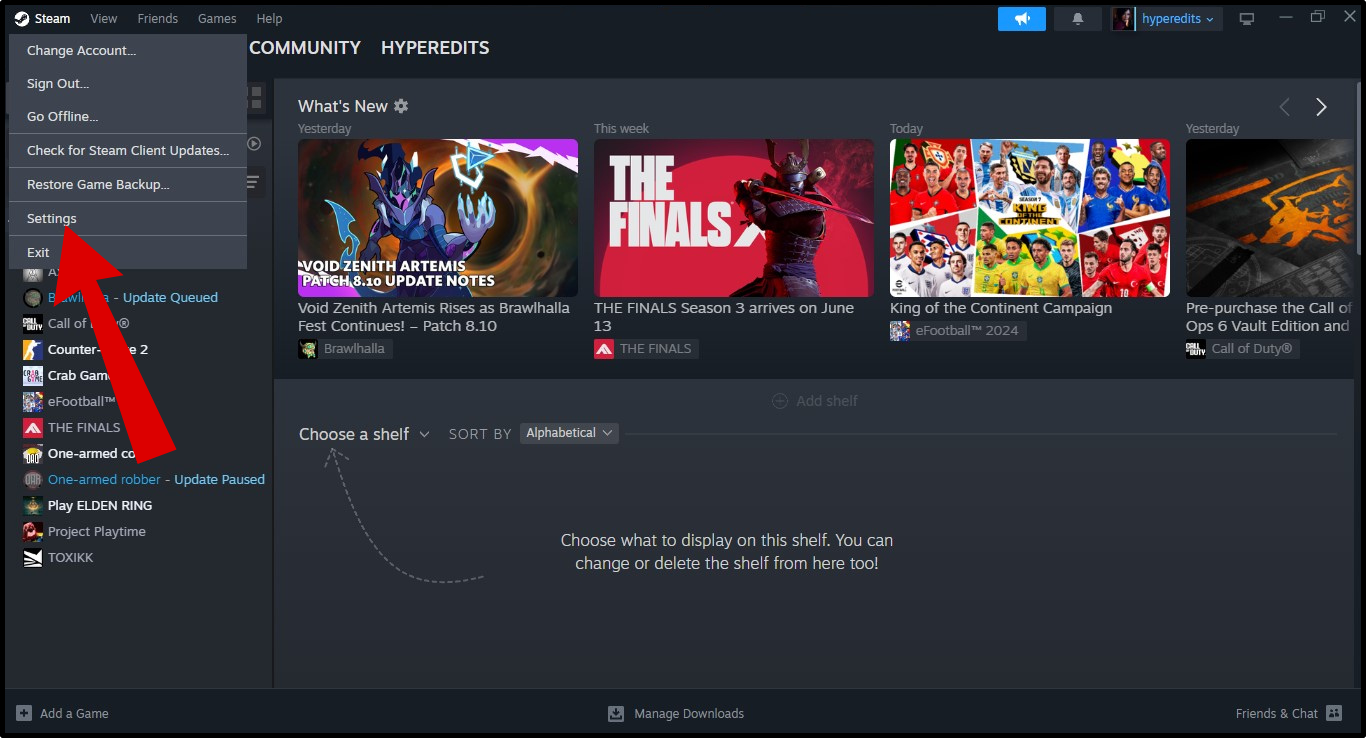
Task: Open What's New settings gear
Action: point(401,106)
